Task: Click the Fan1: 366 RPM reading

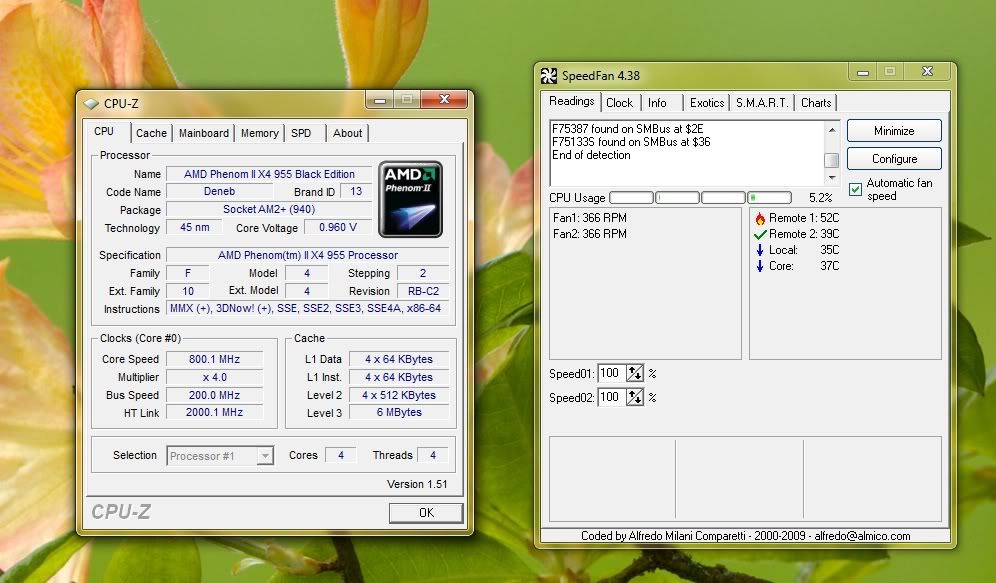Action: coord(589,218)
